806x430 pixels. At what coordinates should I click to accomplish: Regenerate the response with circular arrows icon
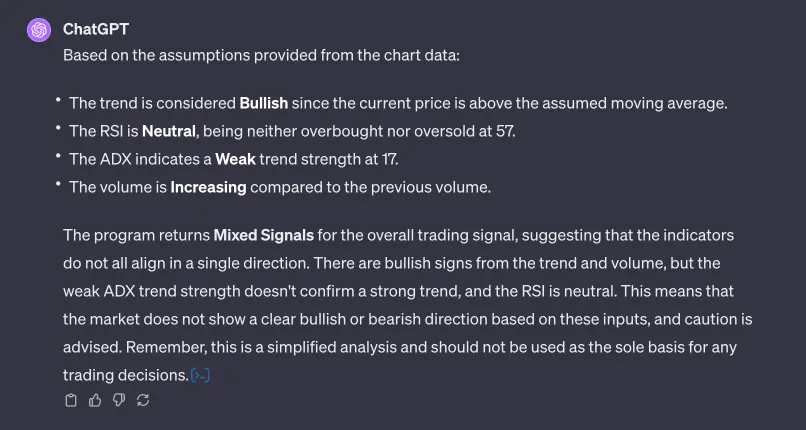143,400
